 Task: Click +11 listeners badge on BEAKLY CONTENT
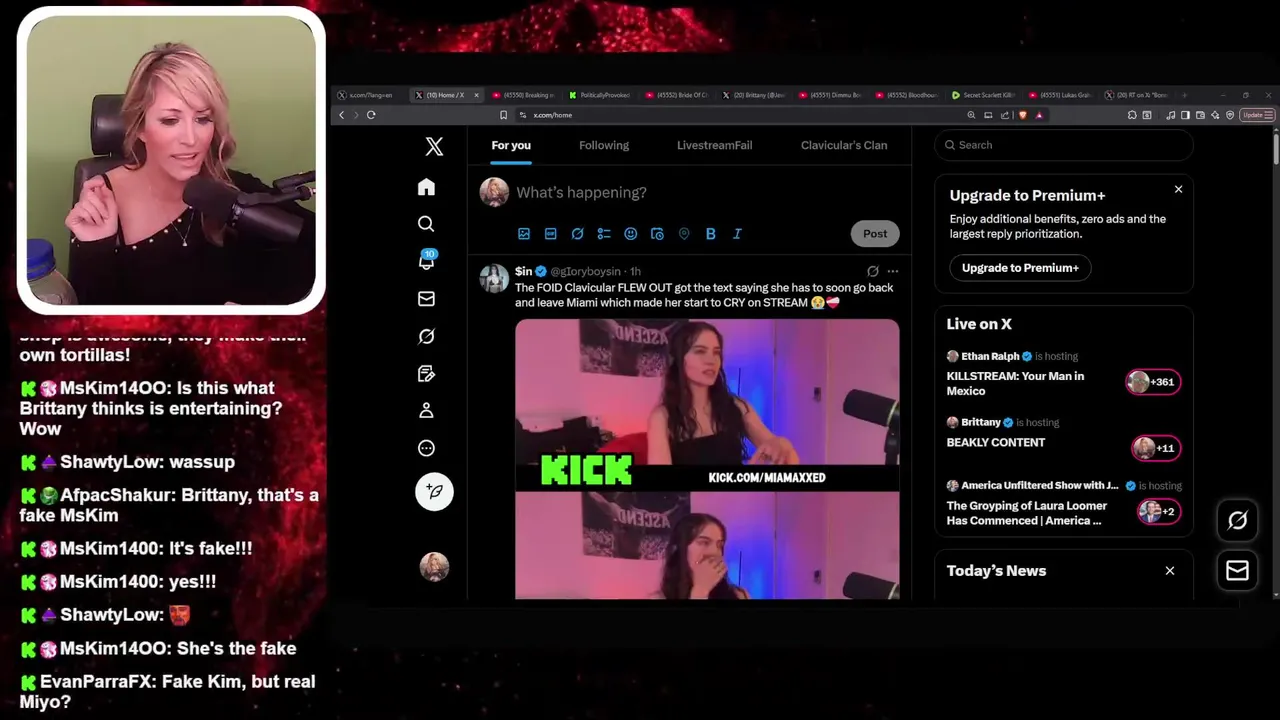[1157, 448]
